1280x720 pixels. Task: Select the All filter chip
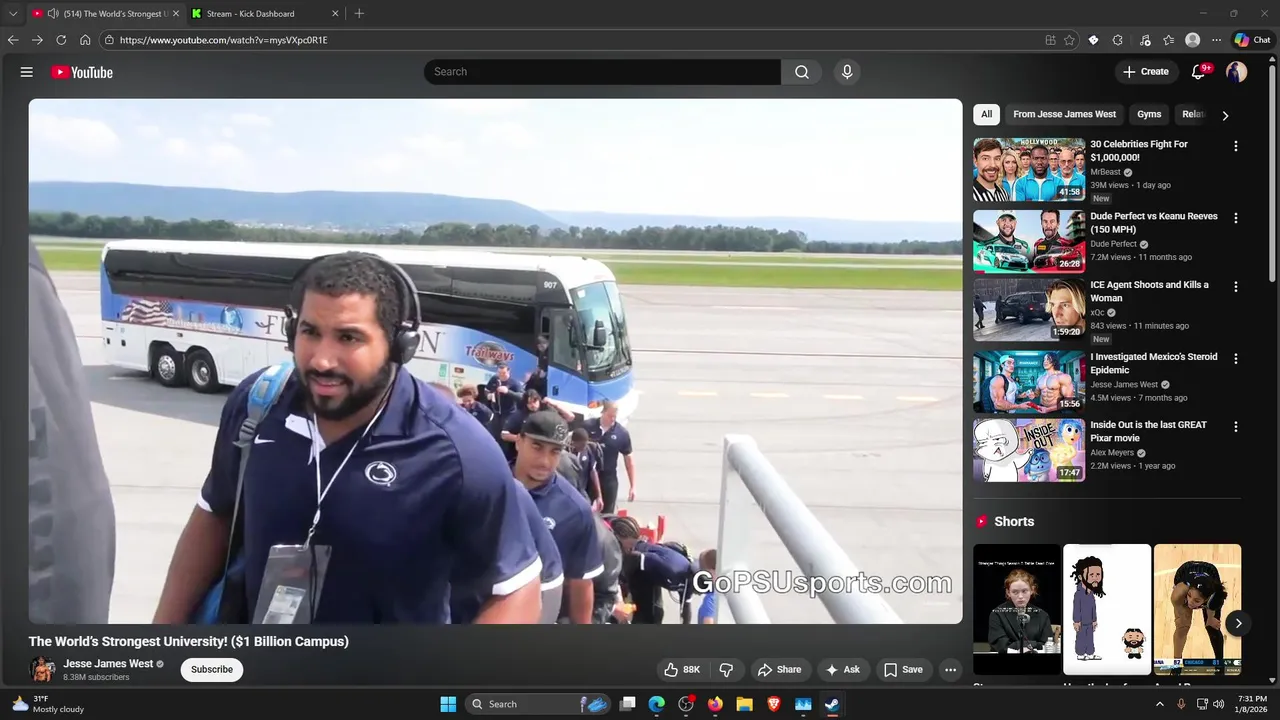(x=986, y=114)
